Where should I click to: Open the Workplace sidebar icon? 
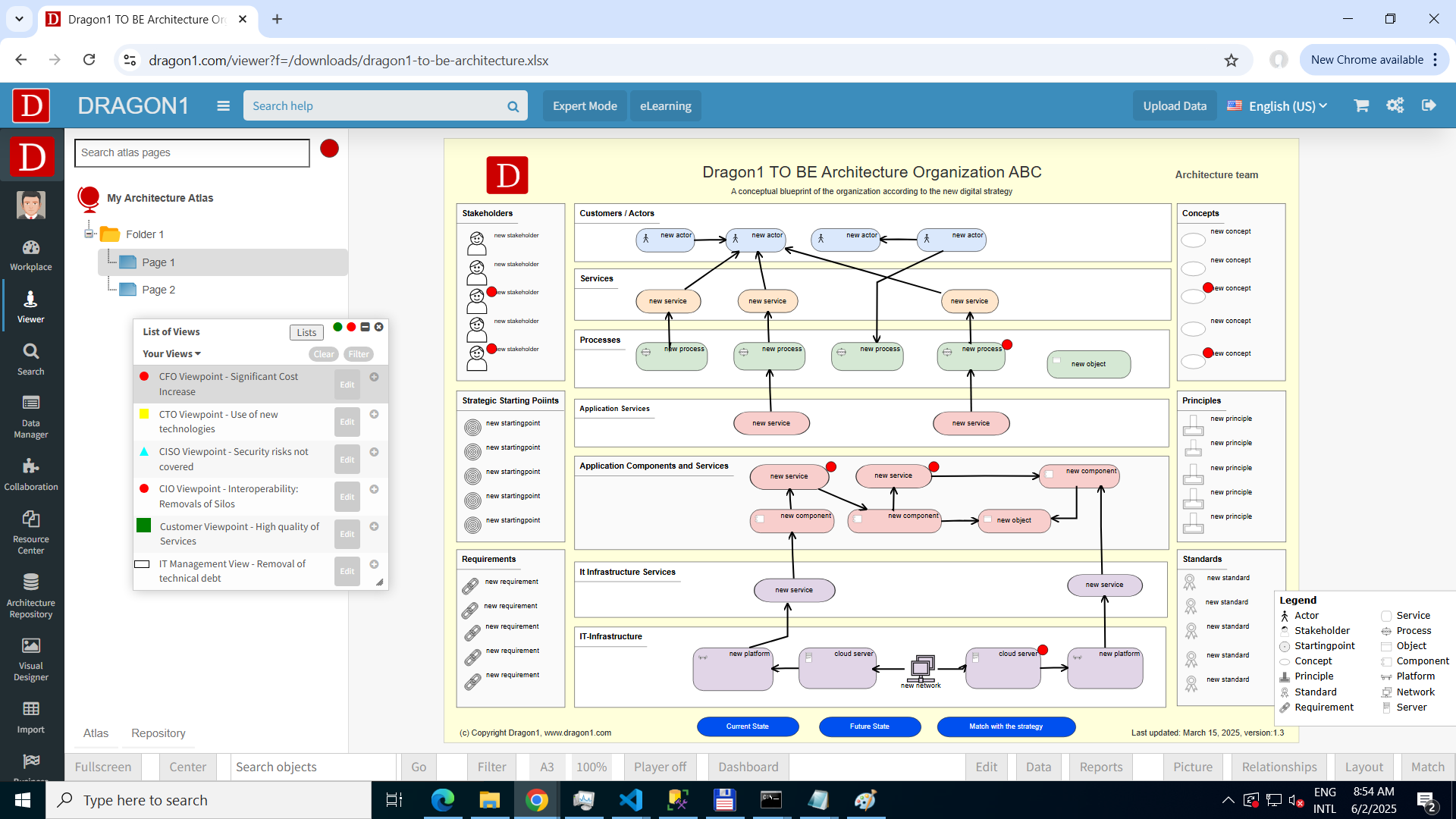coord(31,256)
